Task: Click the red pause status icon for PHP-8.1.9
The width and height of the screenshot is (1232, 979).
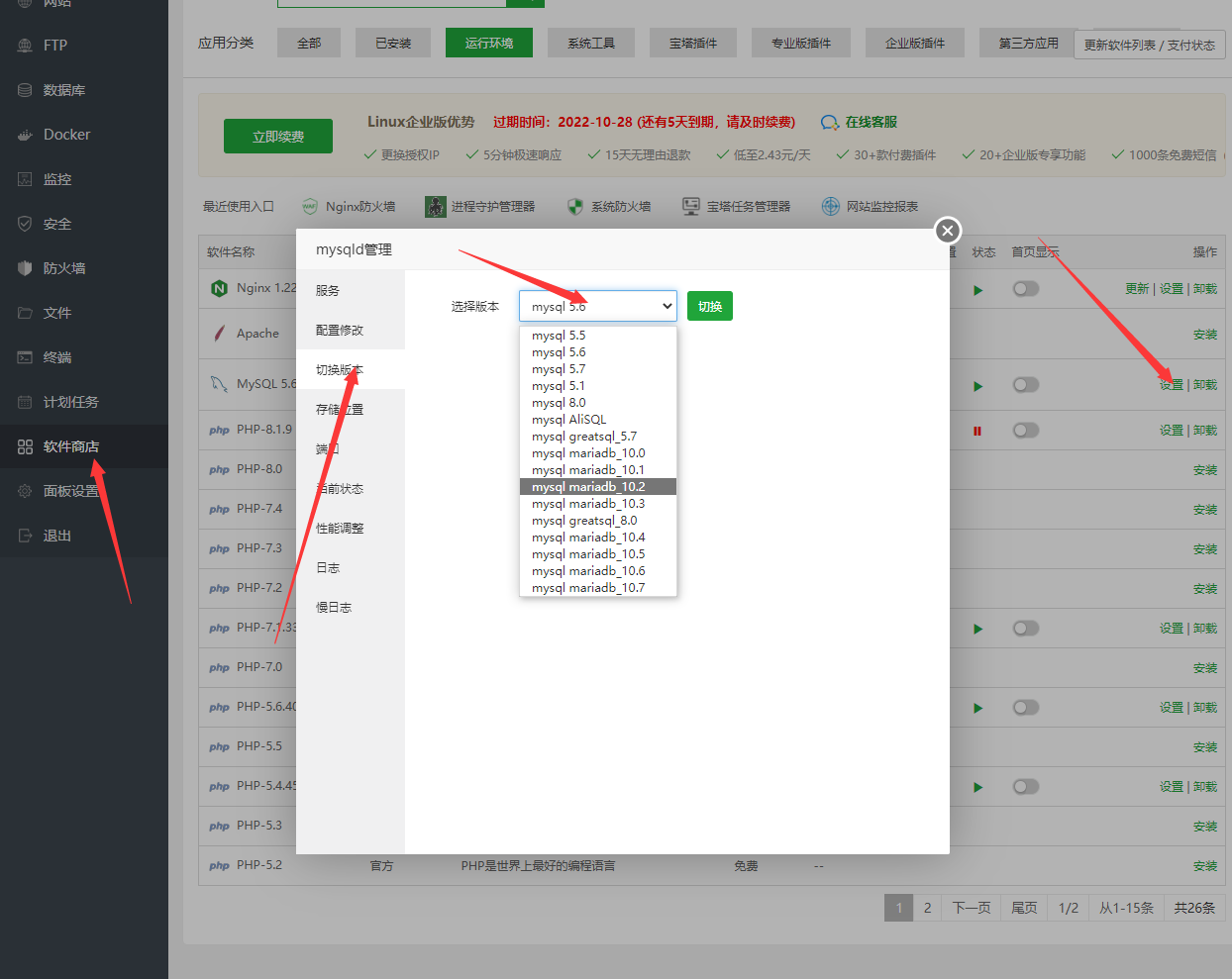Action: [x=977, y=431]
